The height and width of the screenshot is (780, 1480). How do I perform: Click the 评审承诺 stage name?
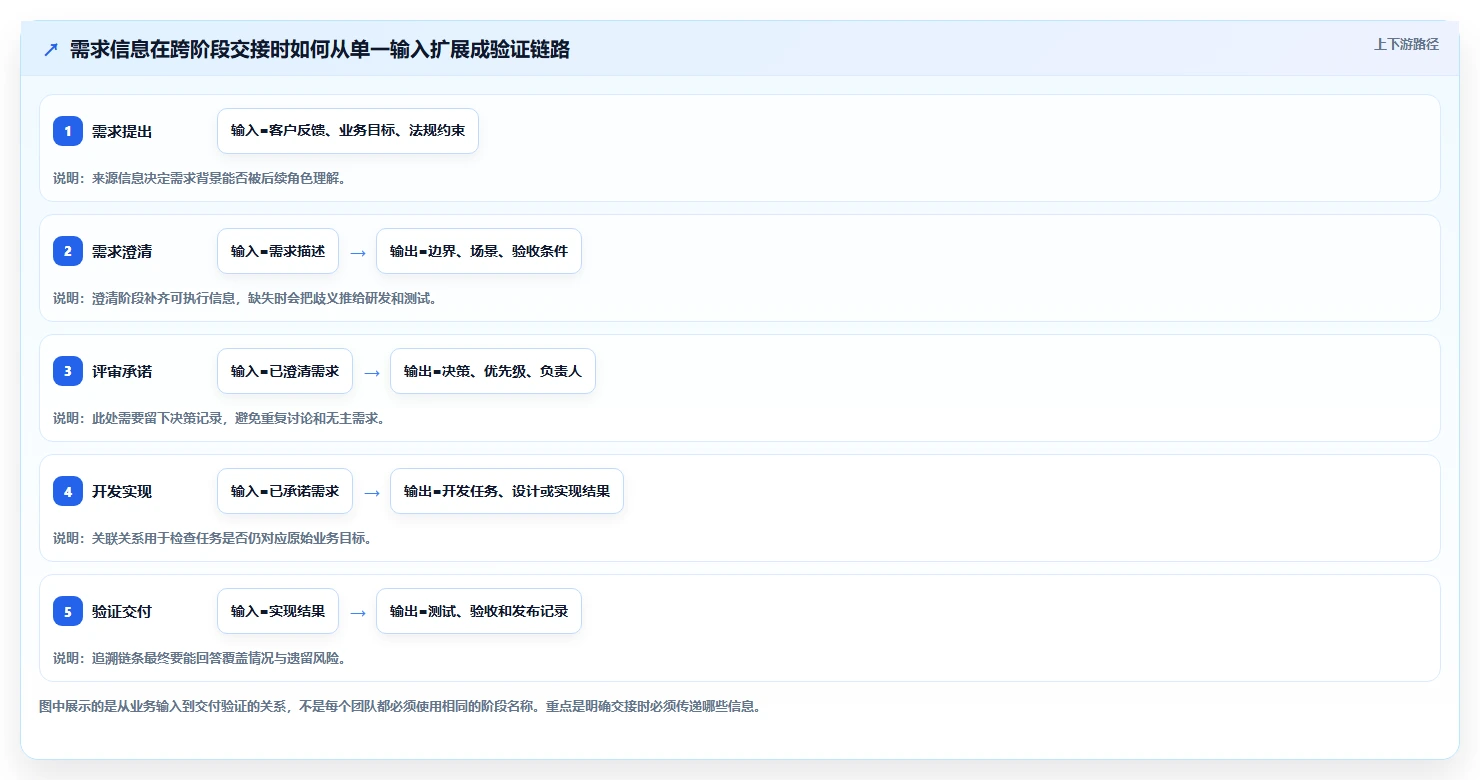tap(122, 371)
